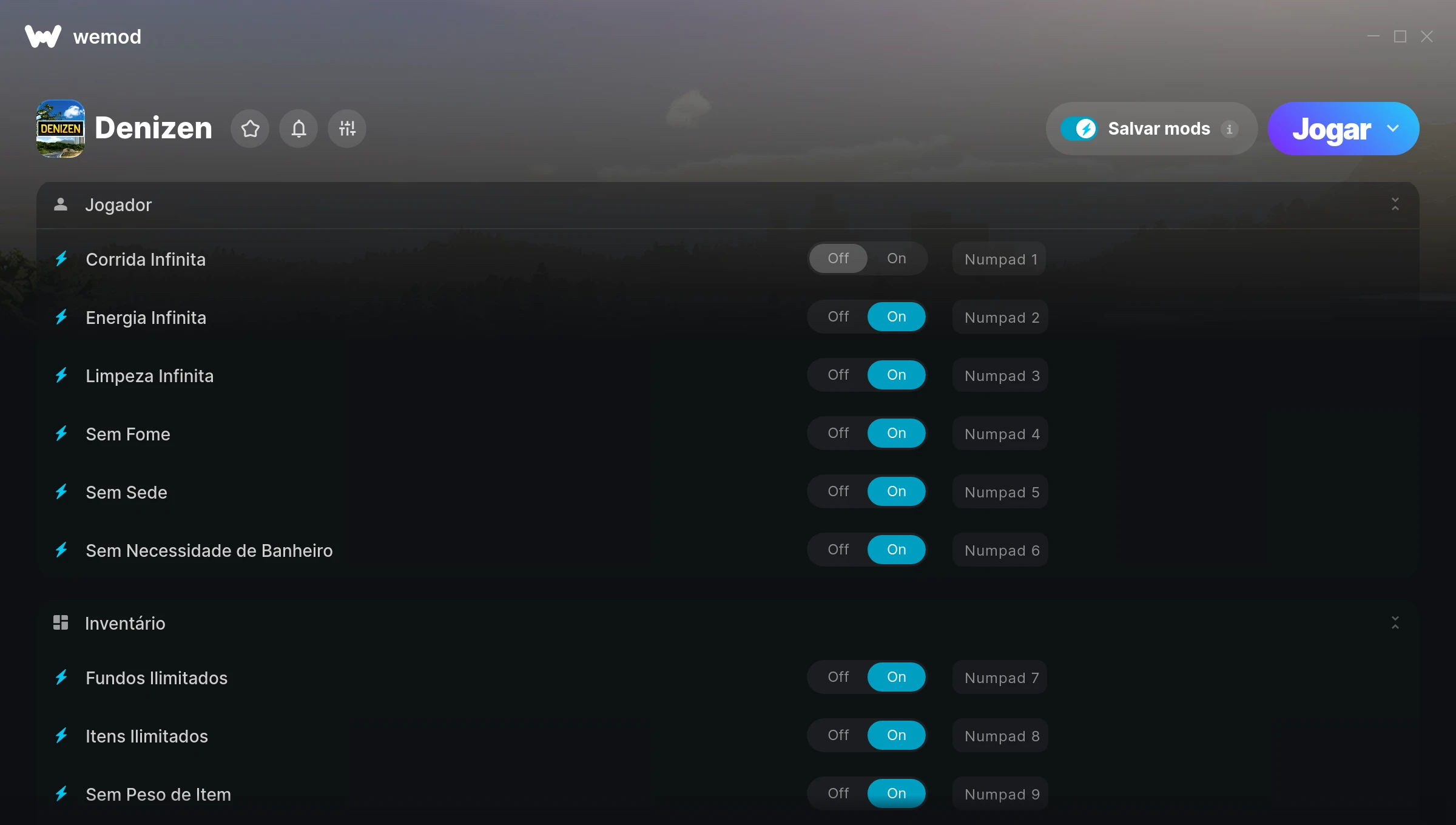Collapse the Inventário section
The image size is (1456, 825).
[x=1395, y=623]
